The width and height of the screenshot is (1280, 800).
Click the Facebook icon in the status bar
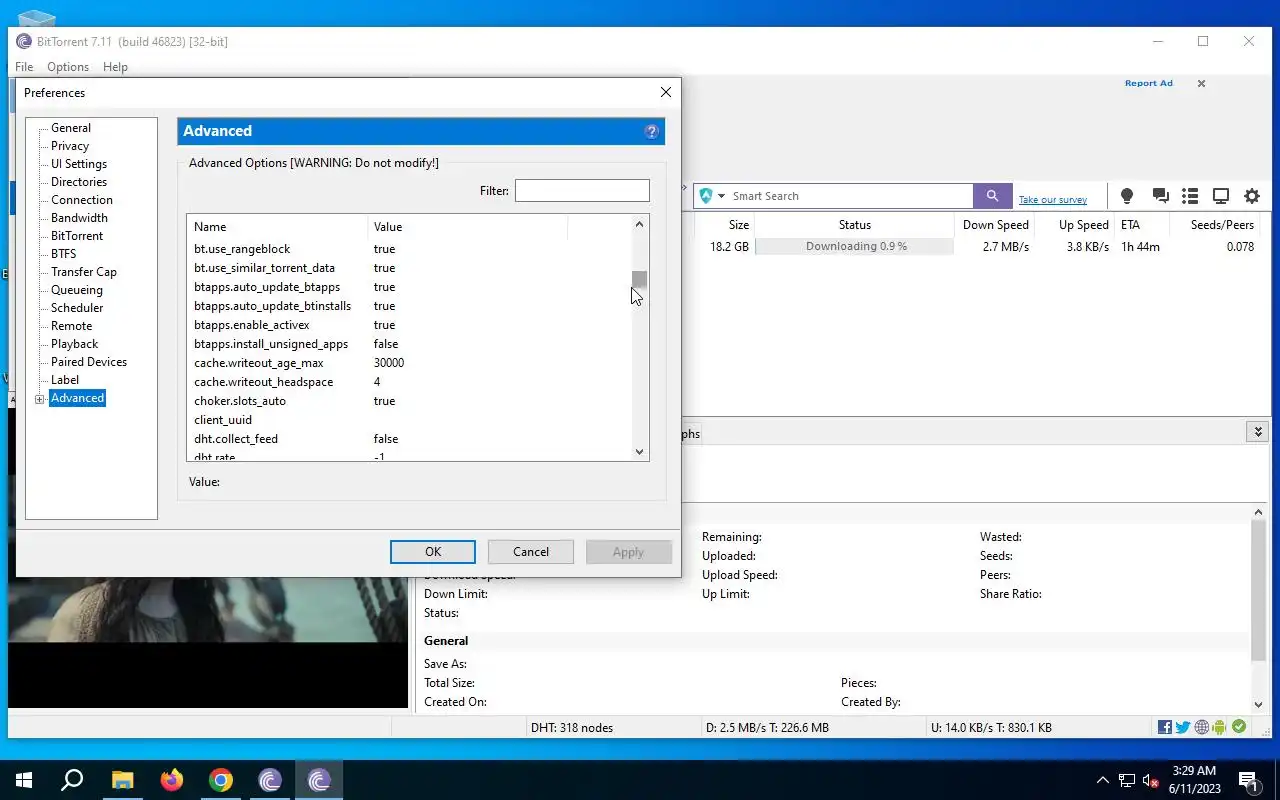pyautogui.click(x=1165, y=727)
